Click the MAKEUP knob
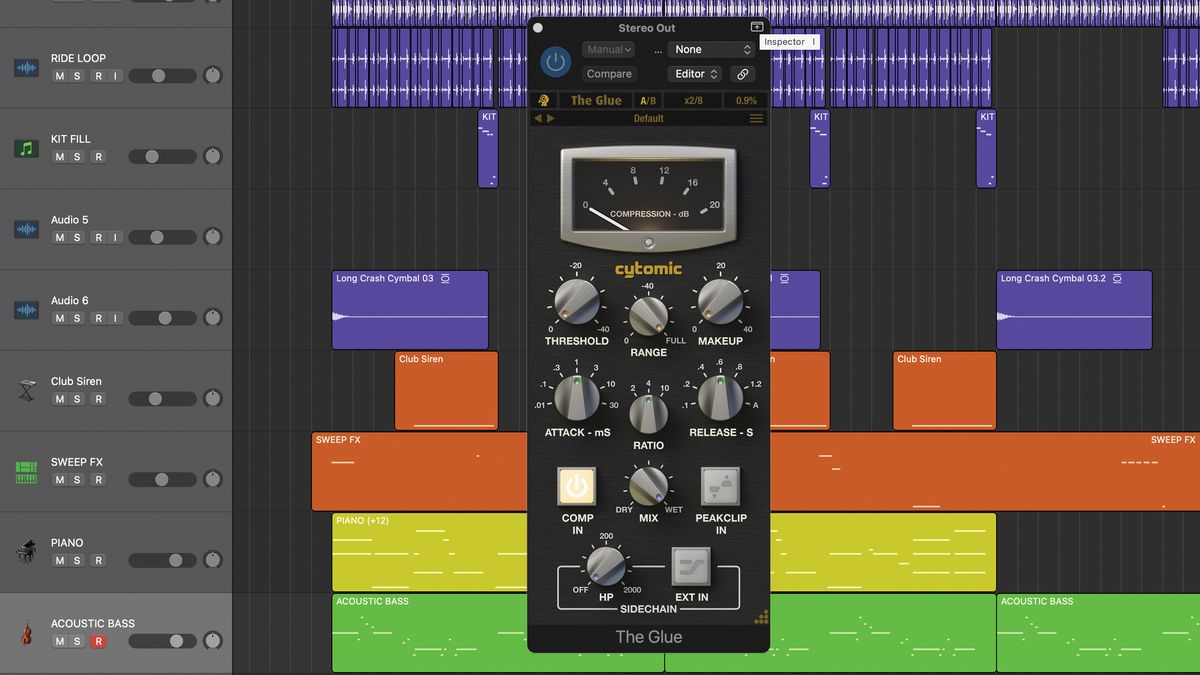 [x=720, y=301]
